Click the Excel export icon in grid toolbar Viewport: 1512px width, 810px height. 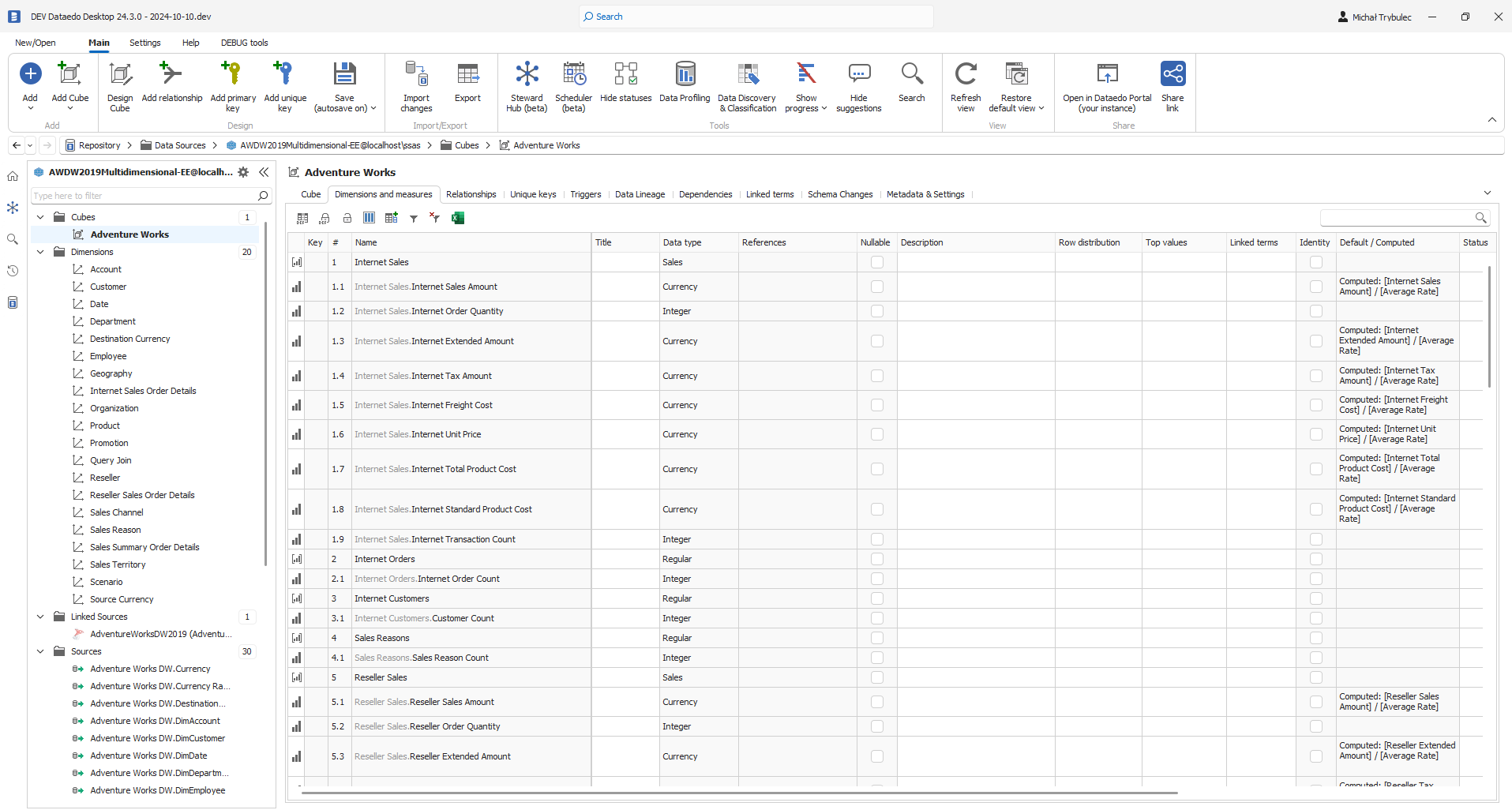457,218
